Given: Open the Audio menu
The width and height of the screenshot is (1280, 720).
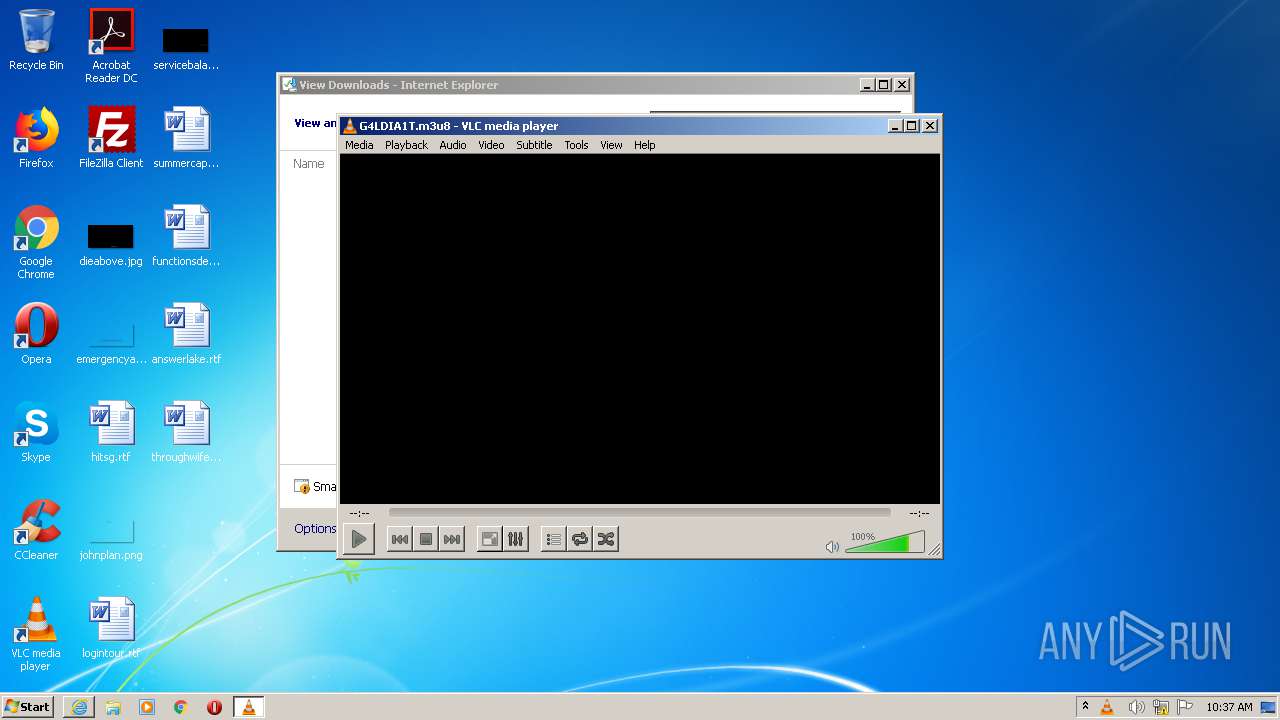Looking at the screenshot, I should tap(453, 145).
